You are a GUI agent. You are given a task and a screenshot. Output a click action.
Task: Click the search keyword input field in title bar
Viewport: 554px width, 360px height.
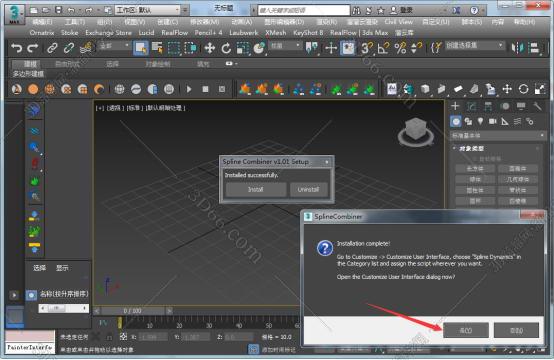point(303,10)
